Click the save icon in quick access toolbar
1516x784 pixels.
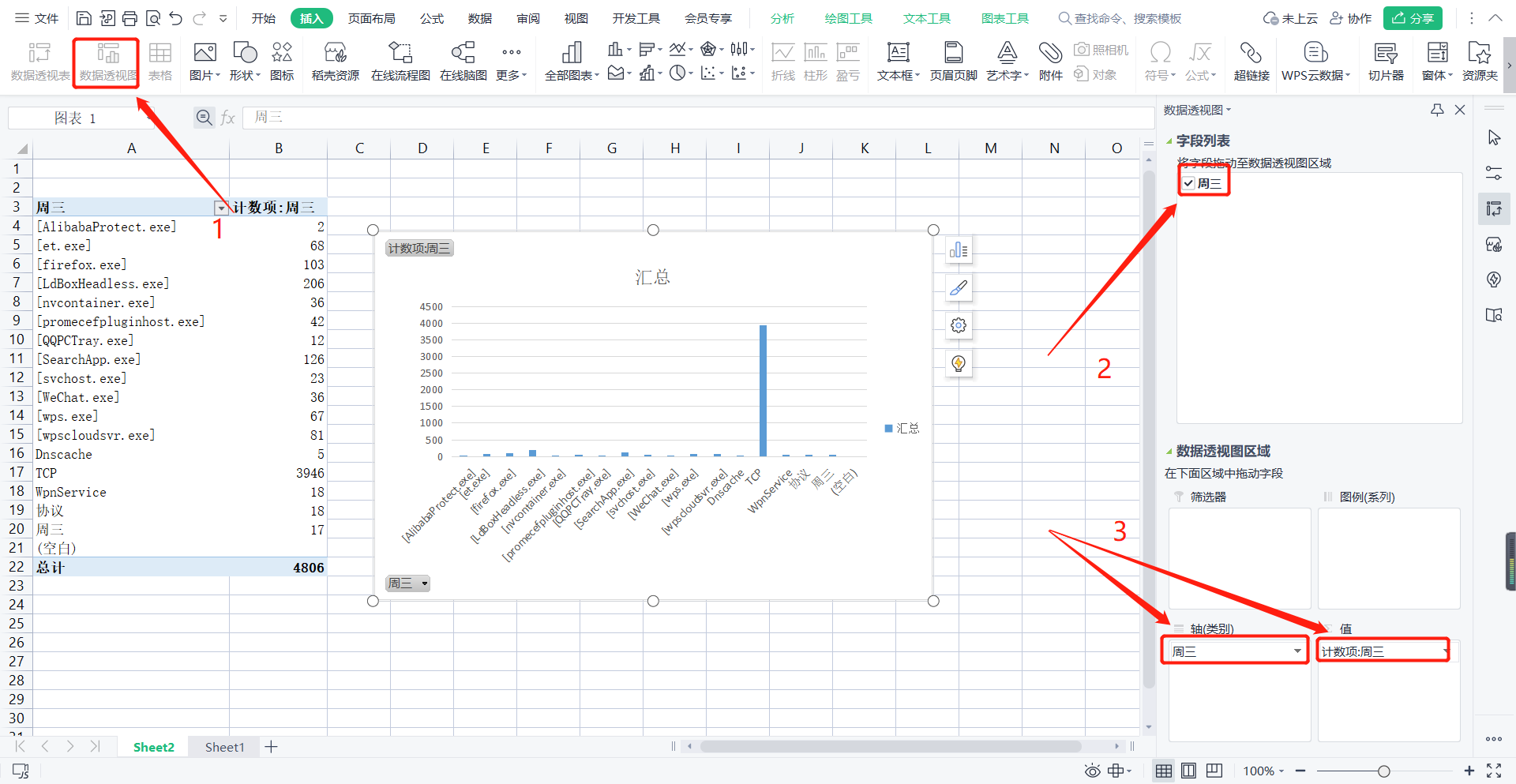(x=84, y=18)
